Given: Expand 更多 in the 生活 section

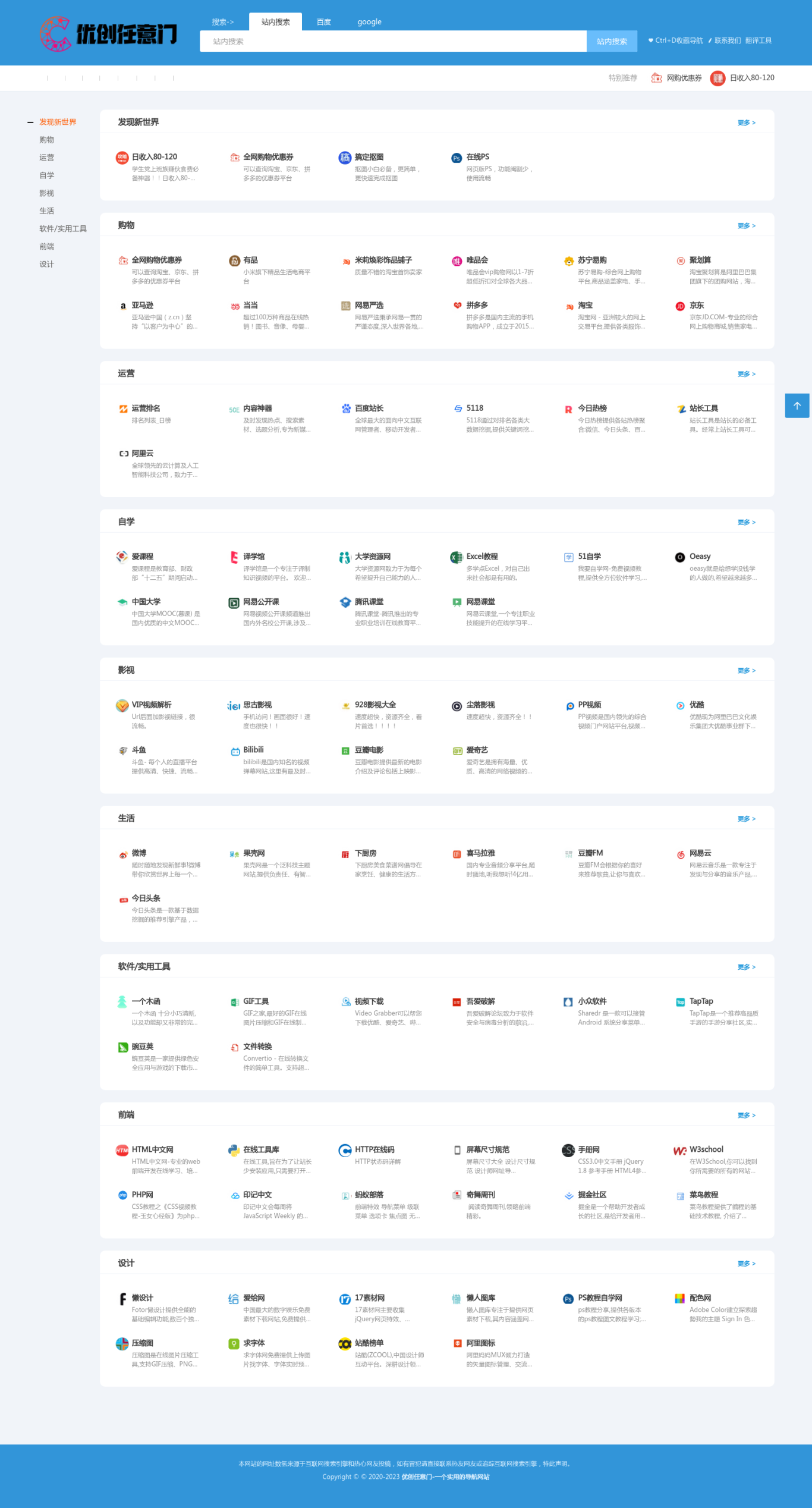Looking at the screenshot, I should point(747,819).
